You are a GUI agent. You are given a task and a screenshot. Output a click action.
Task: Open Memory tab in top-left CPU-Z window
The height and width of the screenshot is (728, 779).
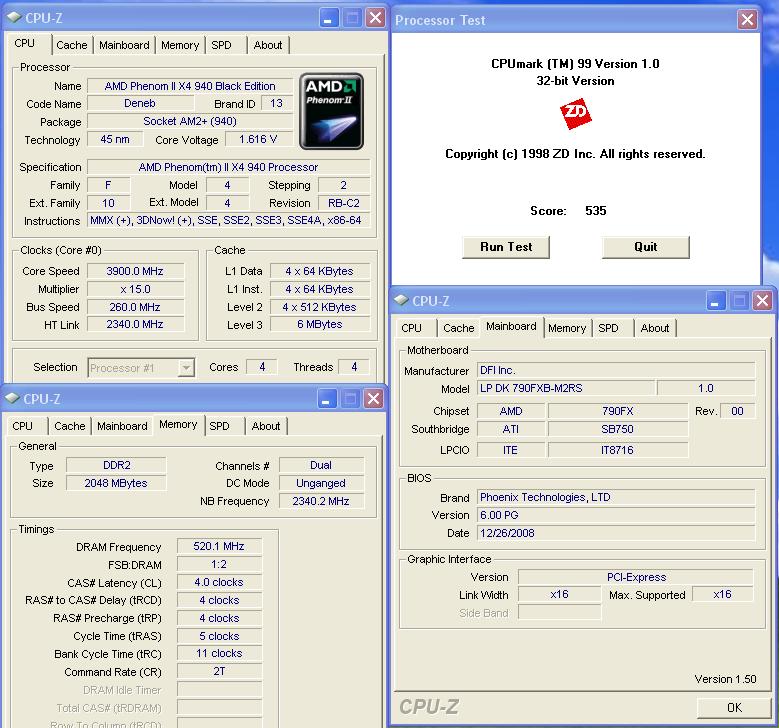click(x=180, y=45)
